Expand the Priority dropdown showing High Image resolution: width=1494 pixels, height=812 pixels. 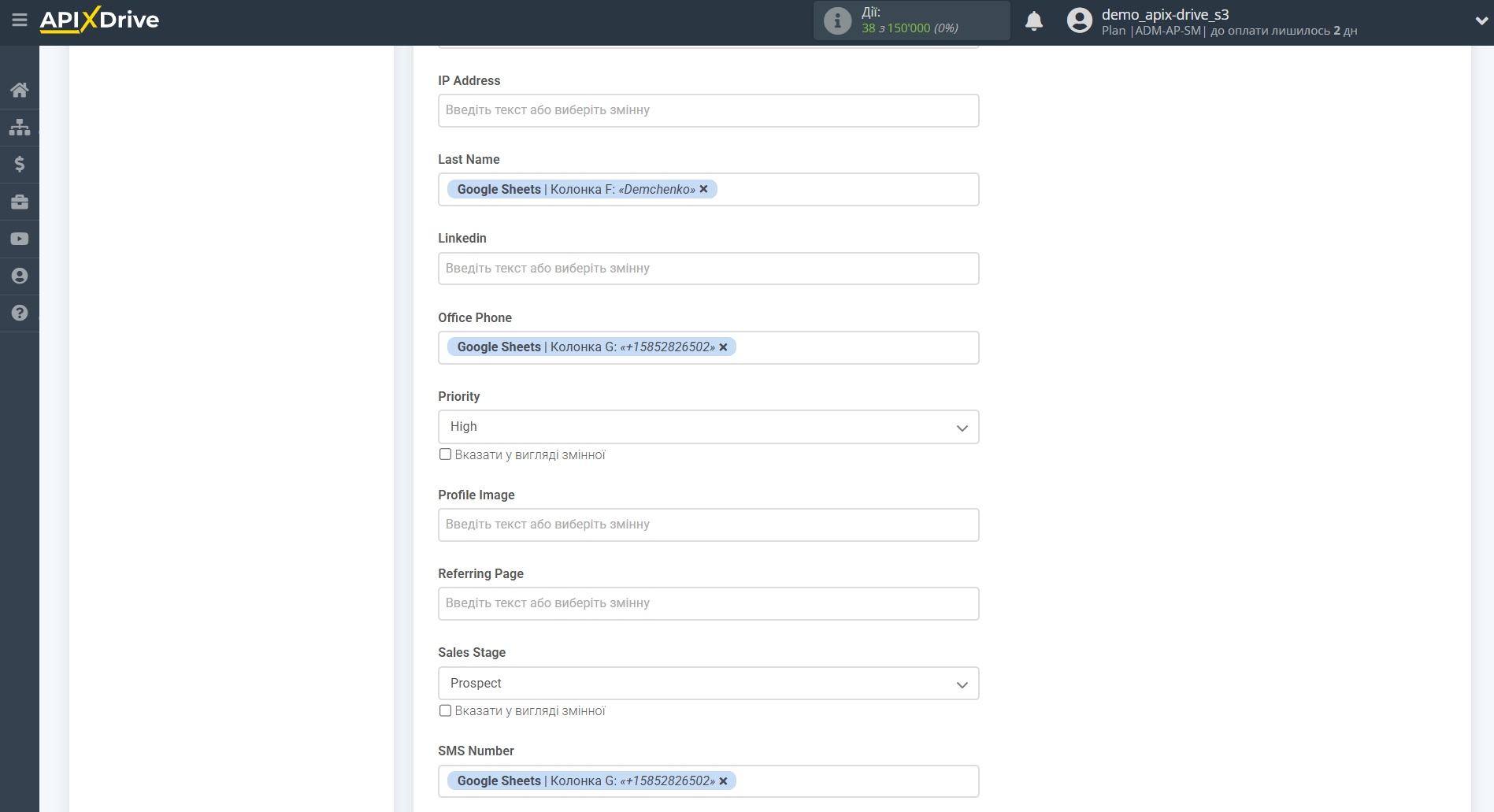coord(708,427)
